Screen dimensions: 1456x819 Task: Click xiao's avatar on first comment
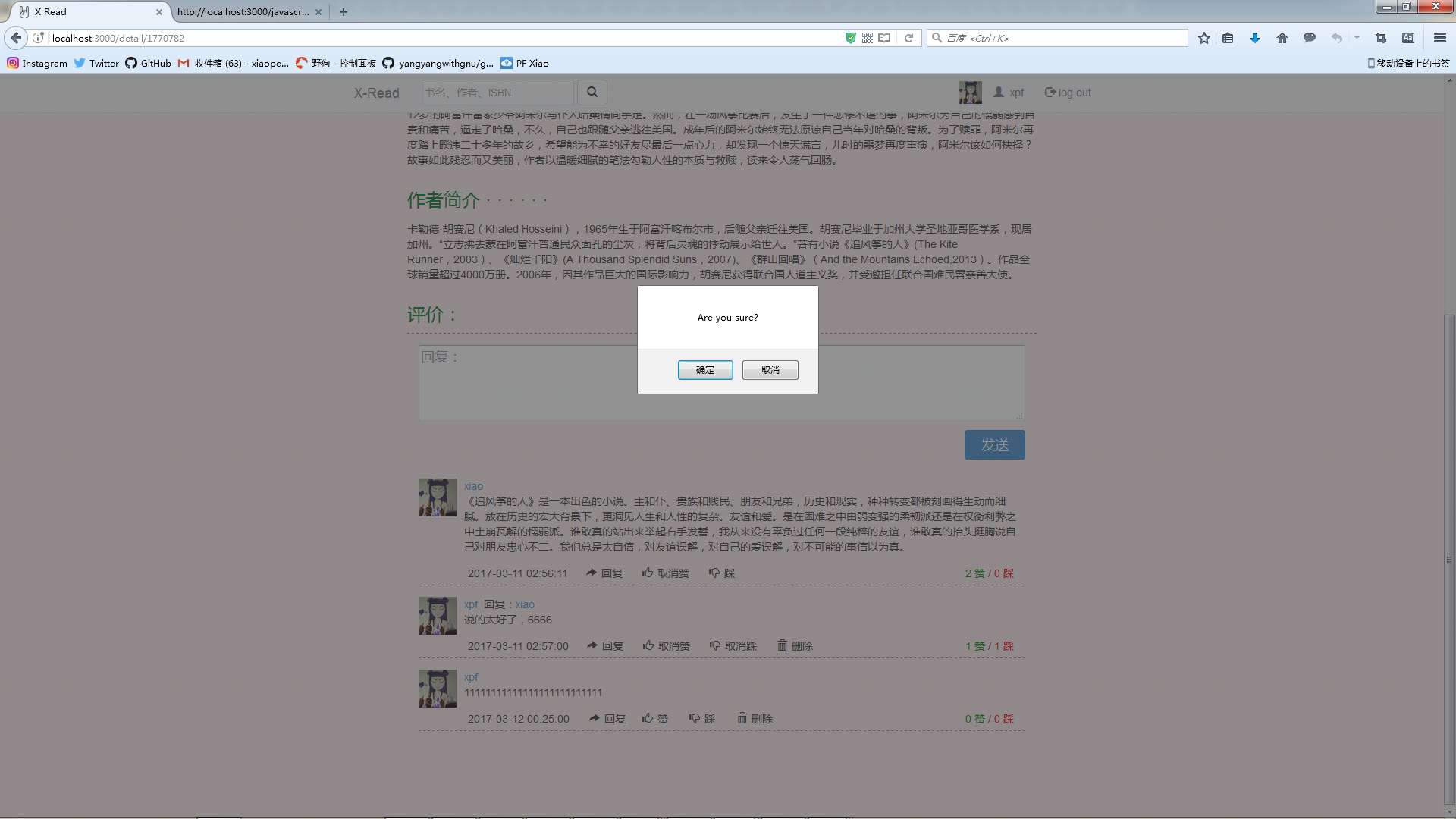point(438,497)
